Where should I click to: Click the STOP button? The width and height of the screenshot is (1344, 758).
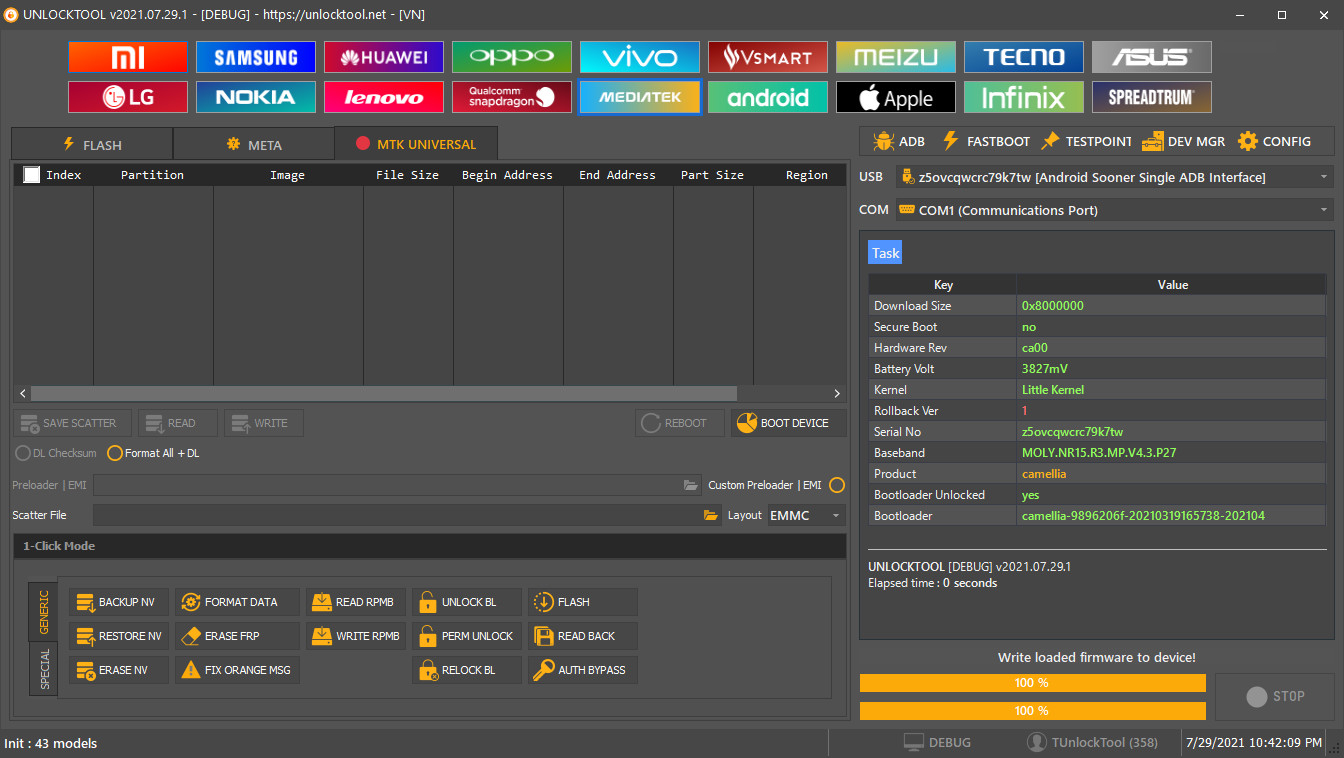pos(1275,696)
